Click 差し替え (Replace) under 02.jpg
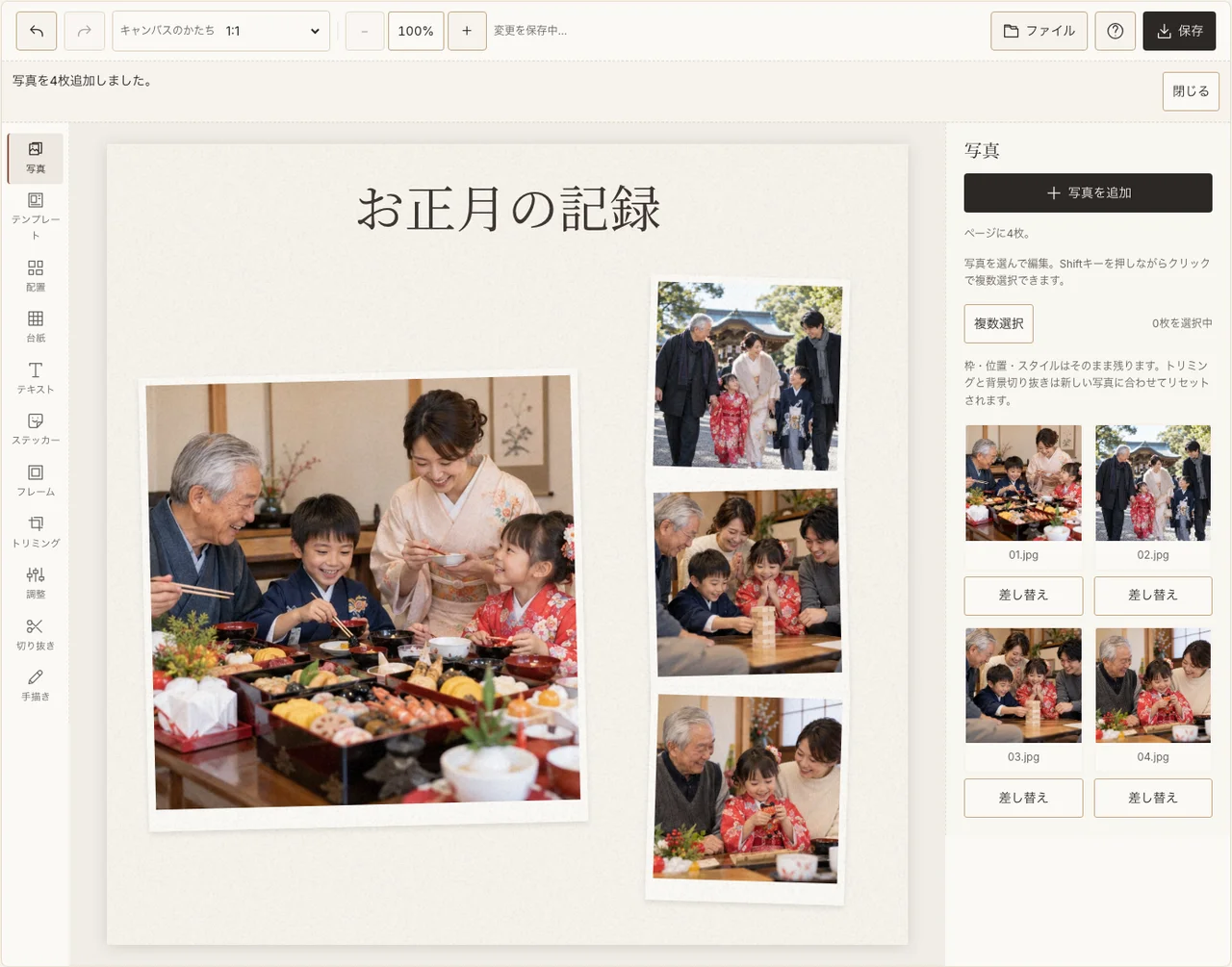Image resolution: width=1232 pixels, height=967 pixels. coord(1153,596)
